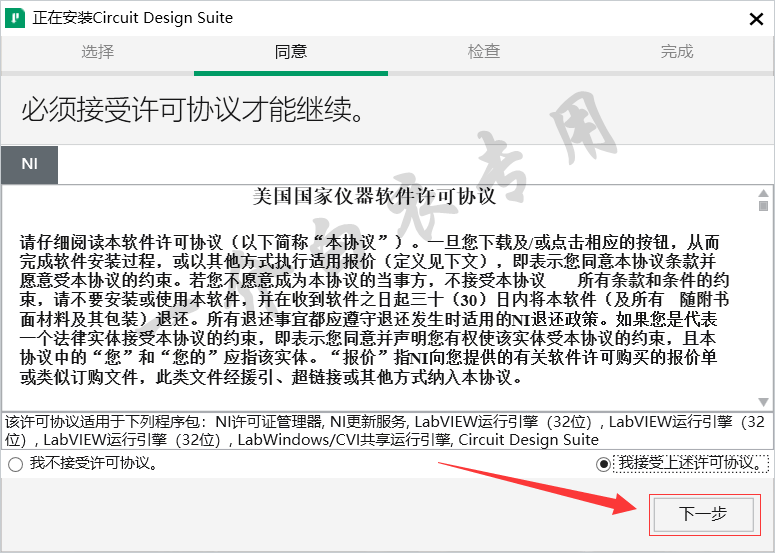This screenshot has height=553, width=775.
Task: Click the 美国国家仪器软件许可协议 heading
Action: [374, 196]
